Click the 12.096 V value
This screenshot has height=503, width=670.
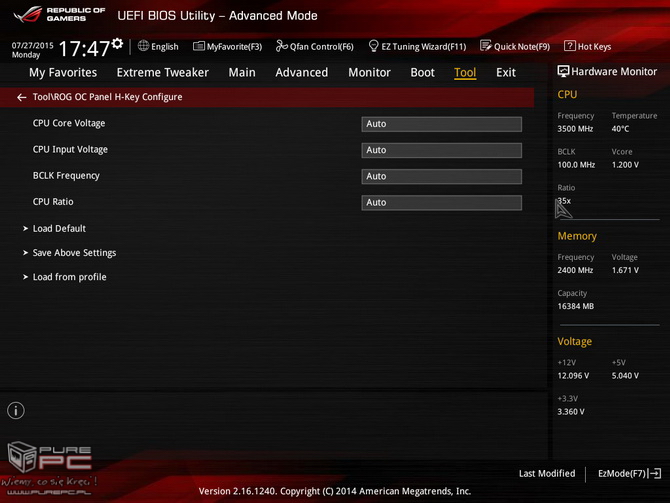(573, 376)
